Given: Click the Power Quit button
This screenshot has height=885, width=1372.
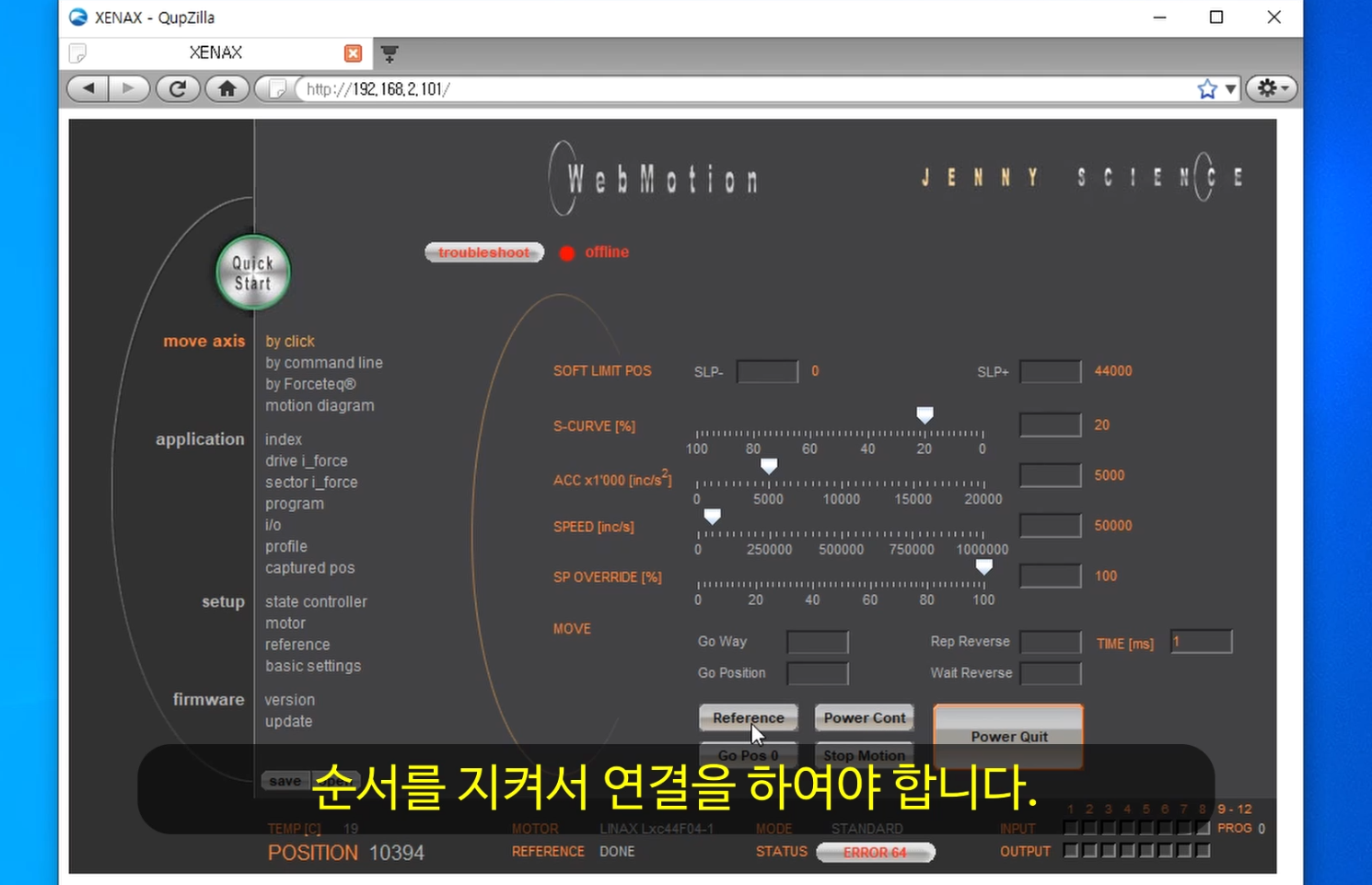Looking at the screenshot, I should (x=1008, y=736).
